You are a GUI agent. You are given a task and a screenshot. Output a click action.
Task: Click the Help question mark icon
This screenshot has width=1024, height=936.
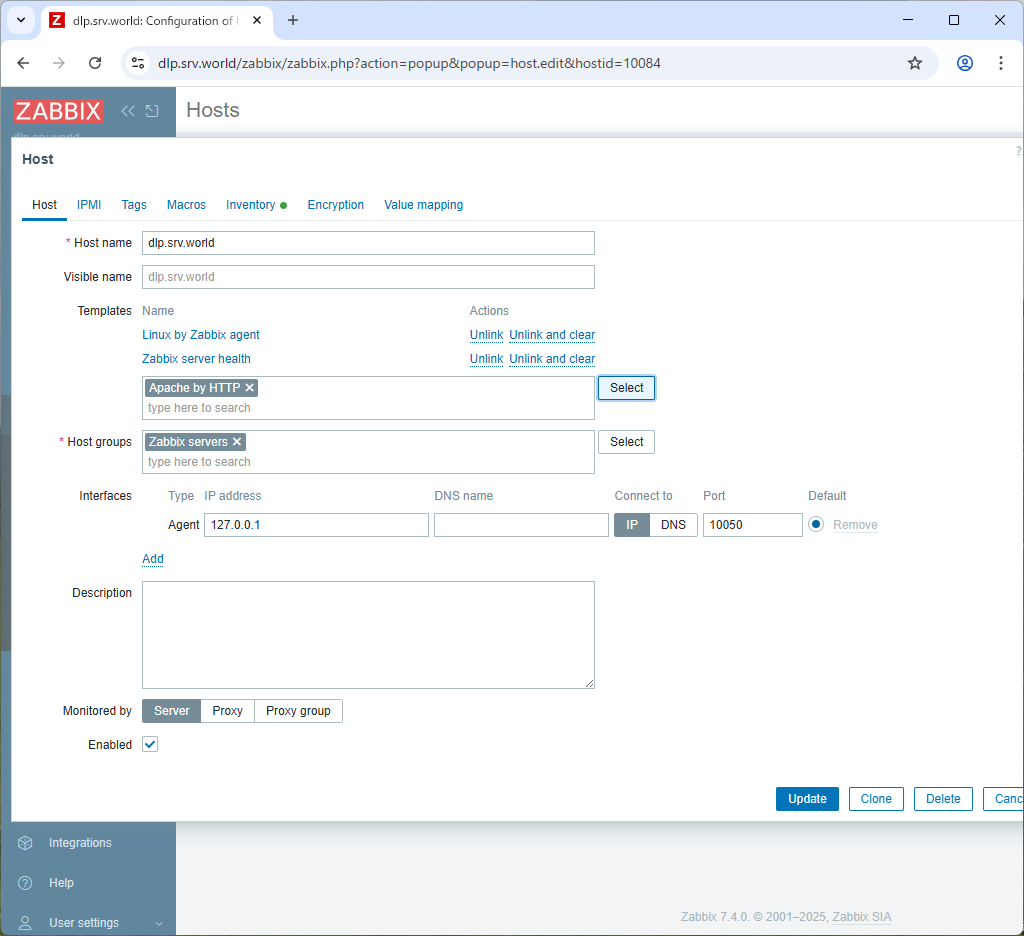coord(25,883)
